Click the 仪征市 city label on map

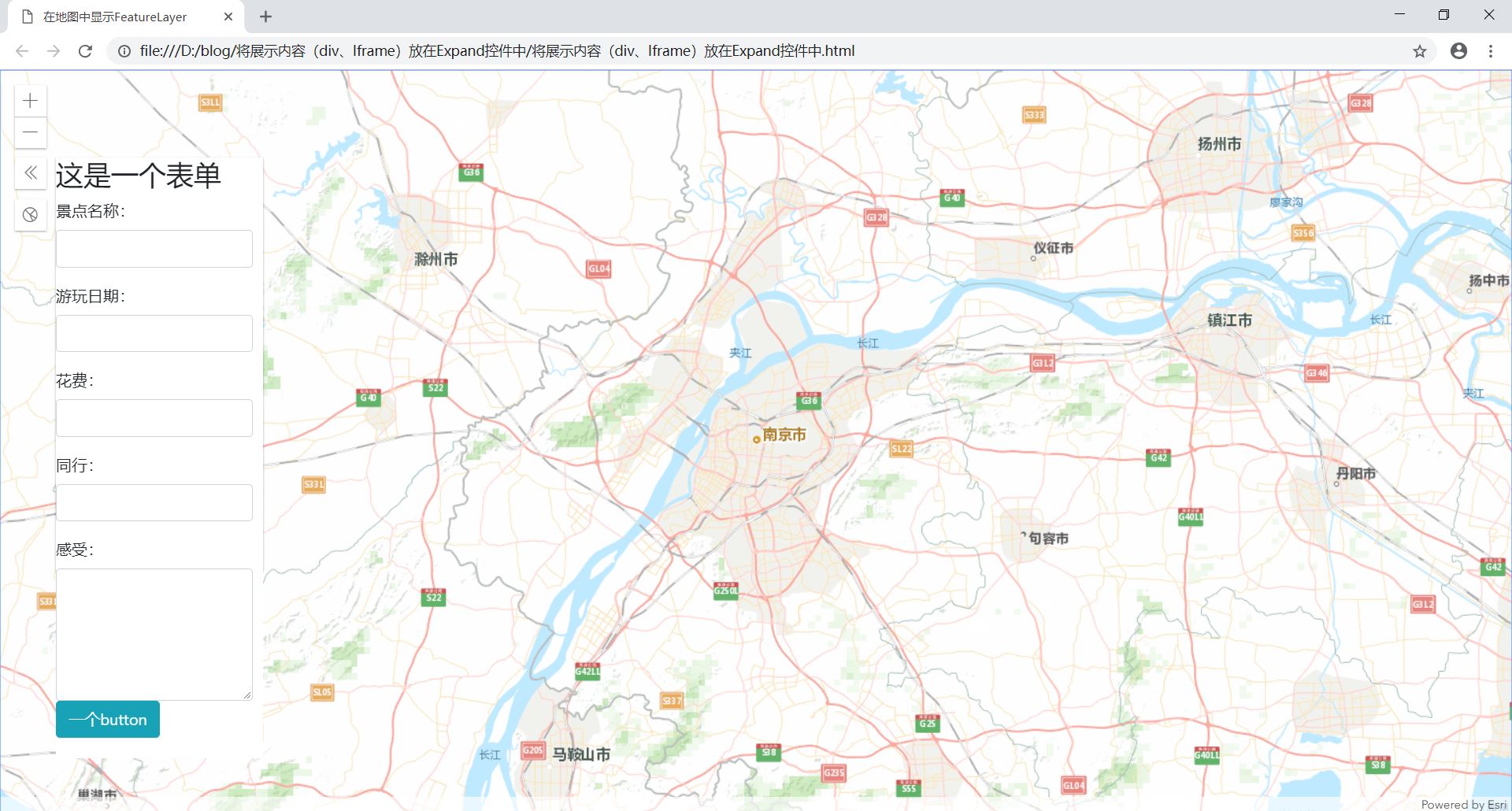(x=1054, y=248)
